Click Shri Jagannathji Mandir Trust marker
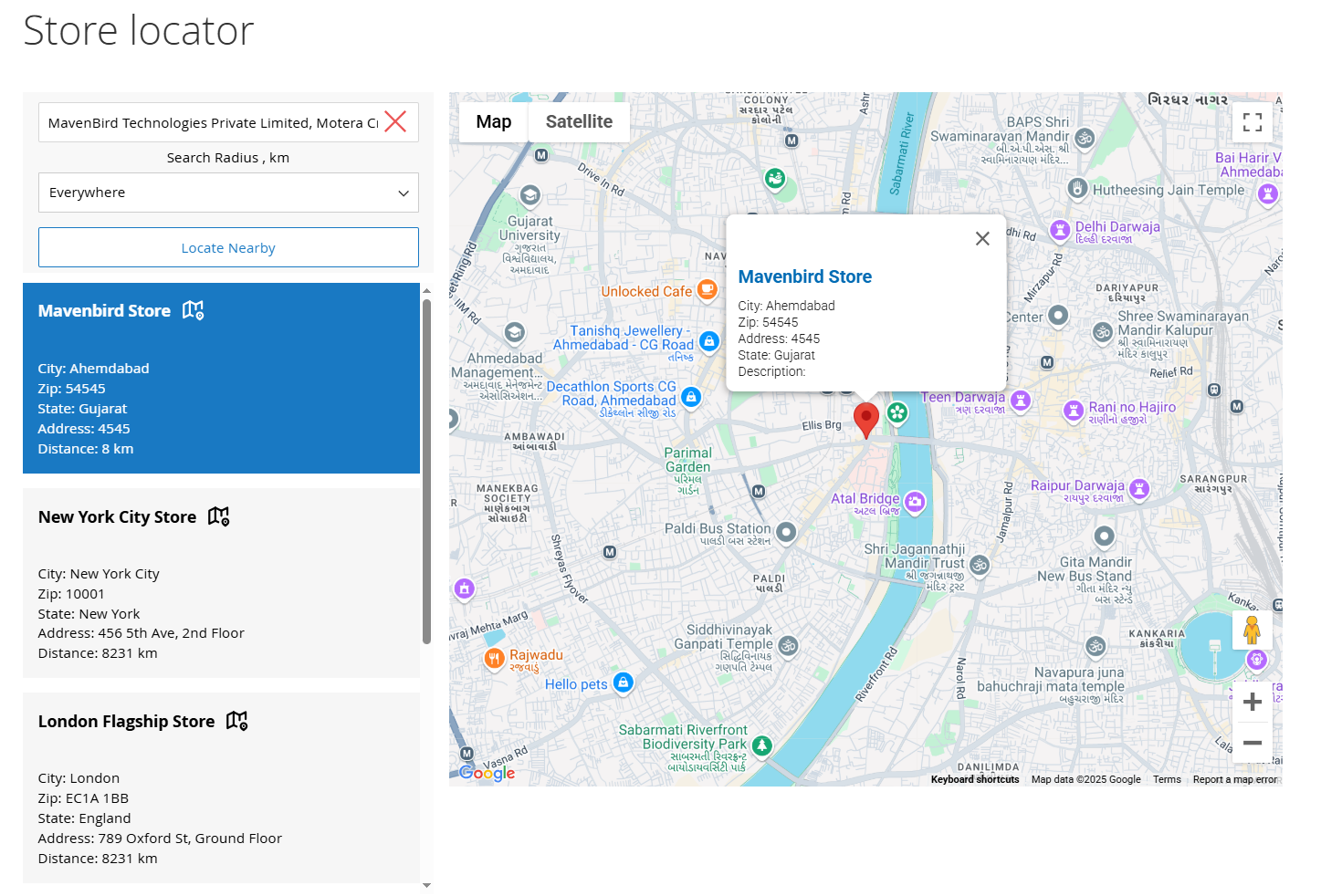 (x=980, y=565)
